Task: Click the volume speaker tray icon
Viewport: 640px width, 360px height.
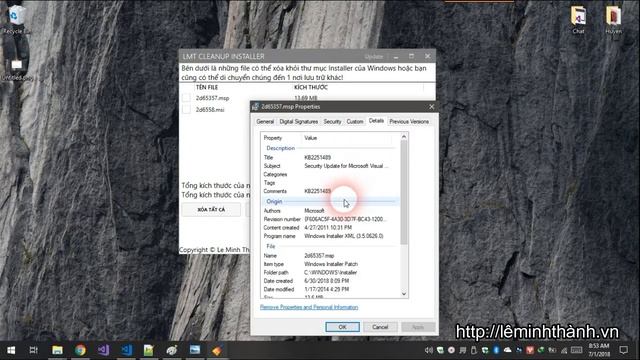Action: [428, 350]
